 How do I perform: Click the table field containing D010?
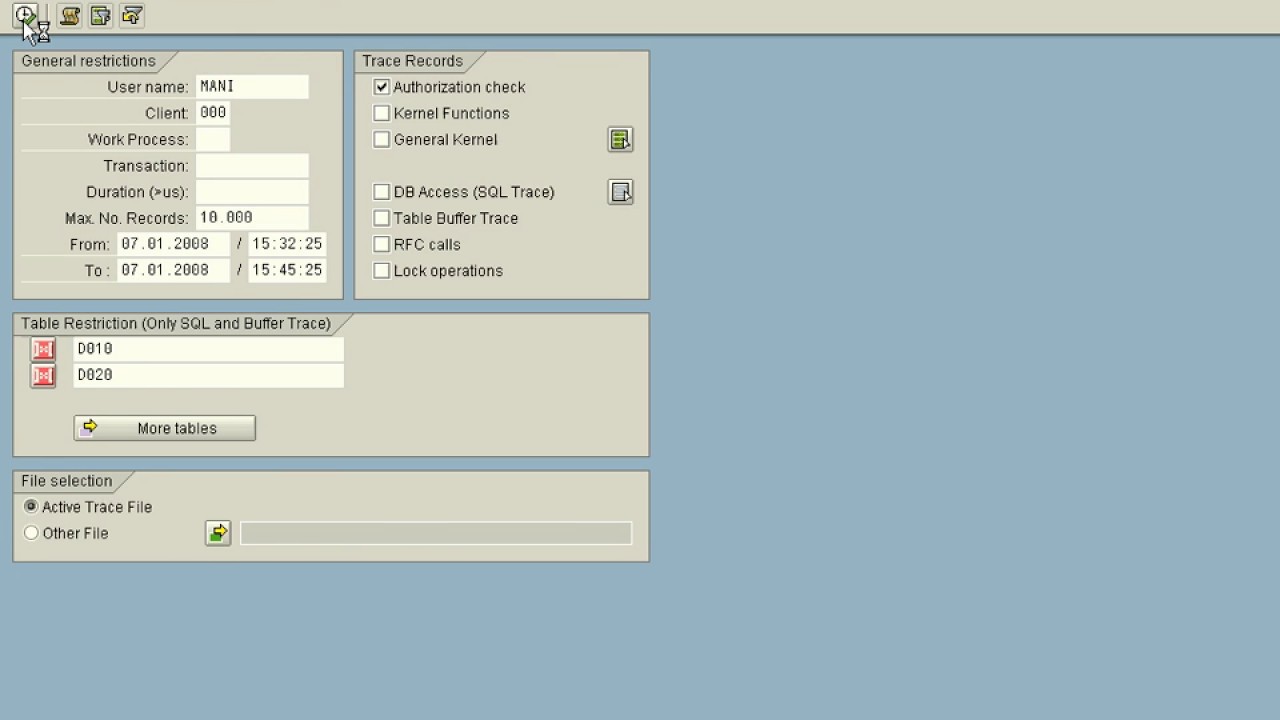click(209, 349)
